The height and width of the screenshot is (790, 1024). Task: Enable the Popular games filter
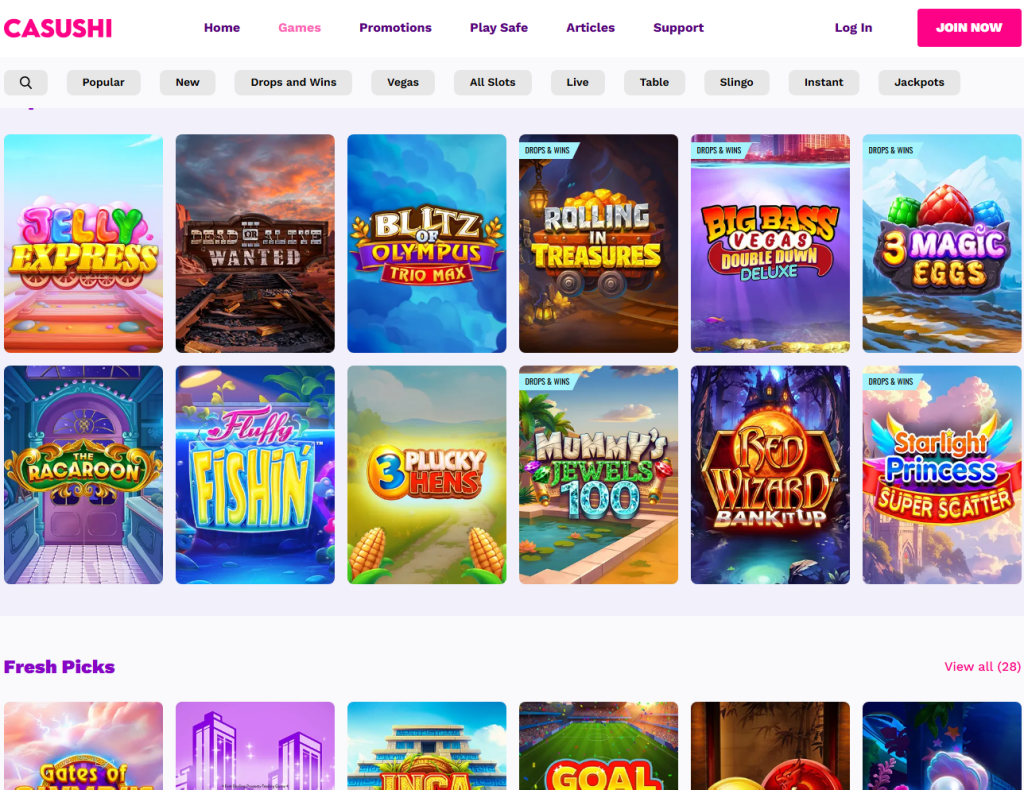point(103,82)
